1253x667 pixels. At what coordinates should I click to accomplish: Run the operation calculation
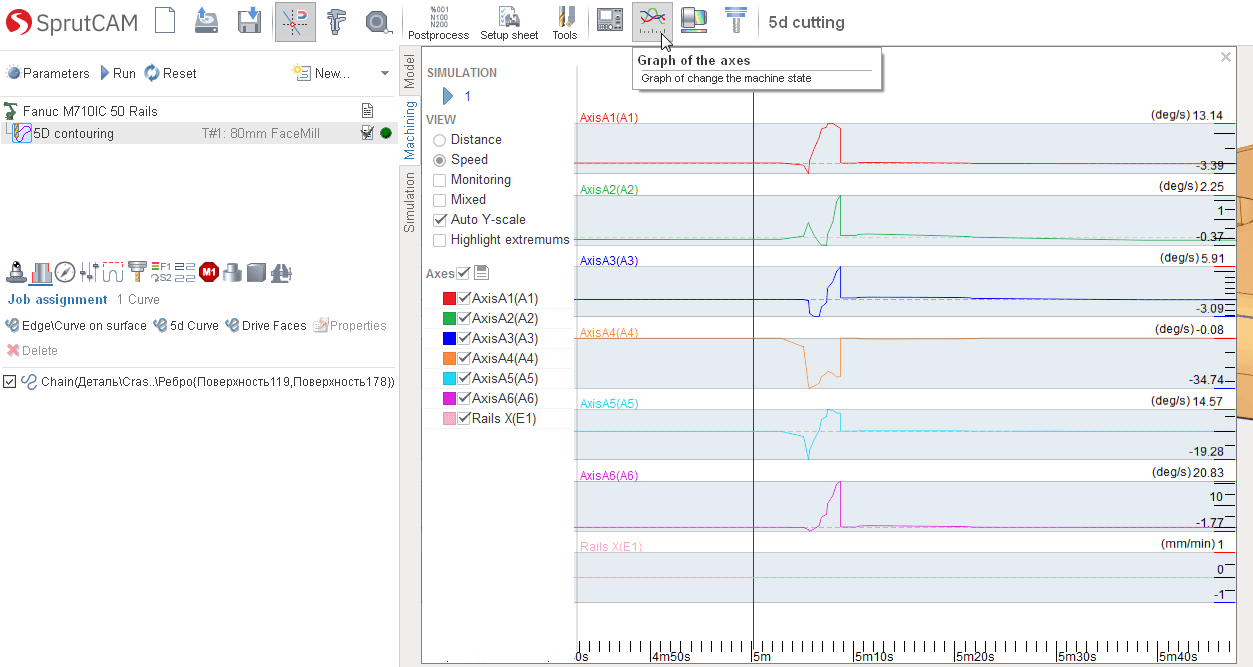tap(117, 73)
